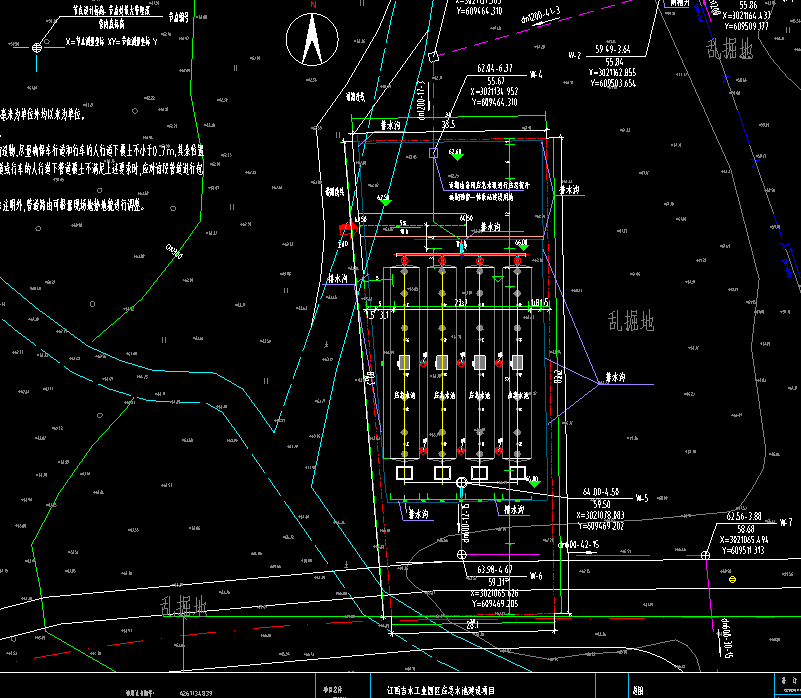Select the white square chamber below the leftmost tank
Image resolution: width=801 pixels, height=698 pixels.
[x=405, y=473]
